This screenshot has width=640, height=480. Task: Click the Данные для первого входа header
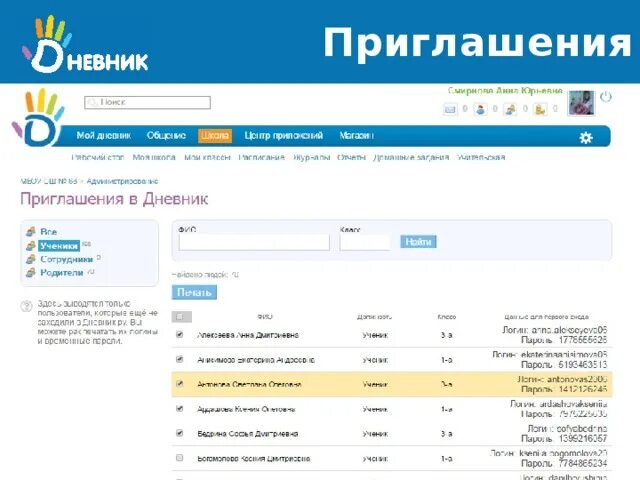(547, 317)
